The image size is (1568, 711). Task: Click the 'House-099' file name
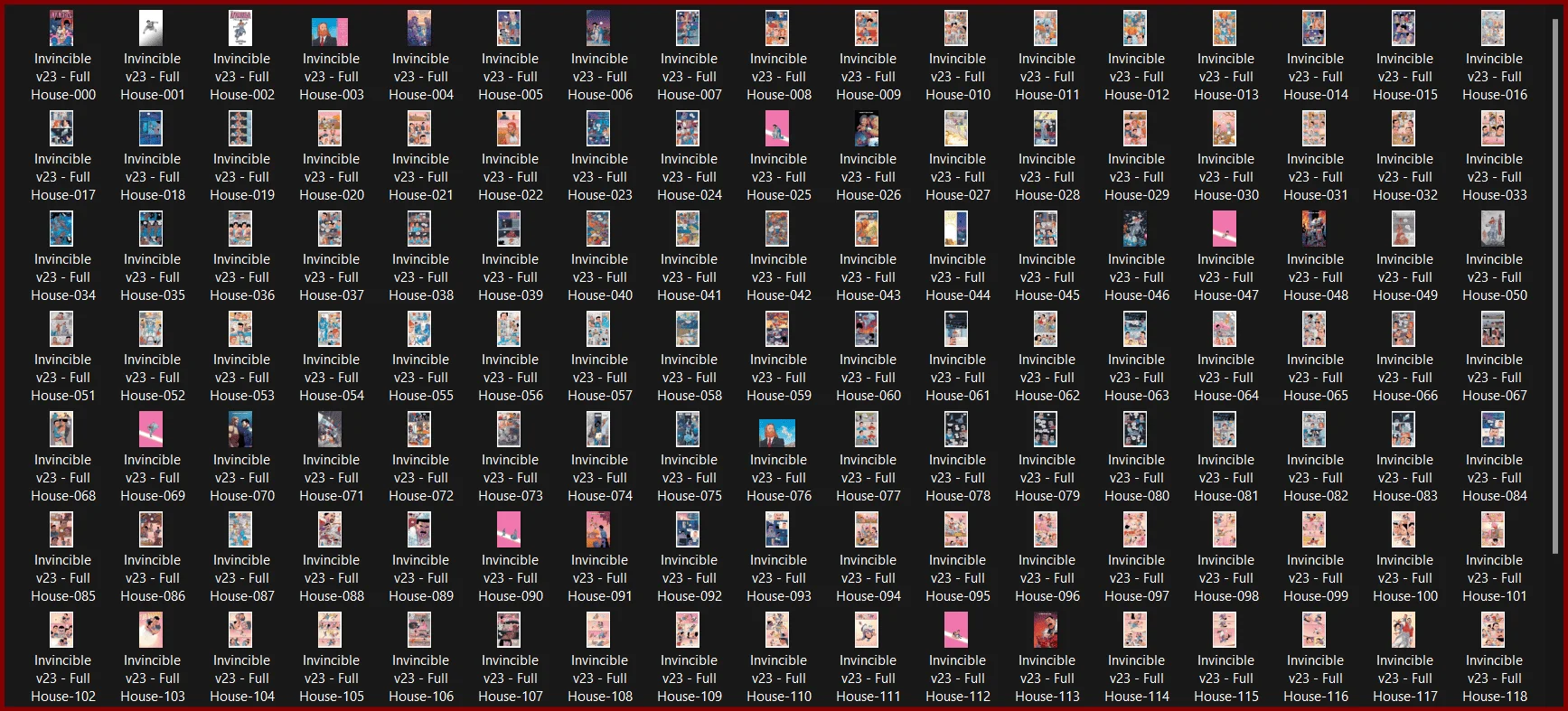(x=1316, y=596)
